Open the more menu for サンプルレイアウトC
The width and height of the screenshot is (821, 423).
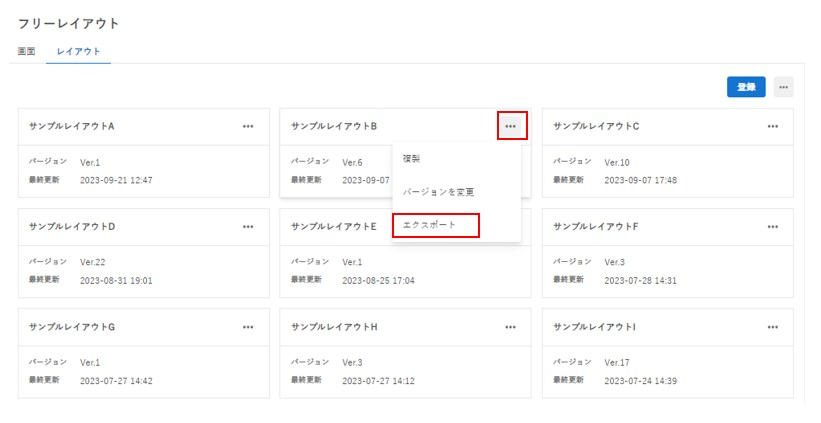(x=773, y=126)
